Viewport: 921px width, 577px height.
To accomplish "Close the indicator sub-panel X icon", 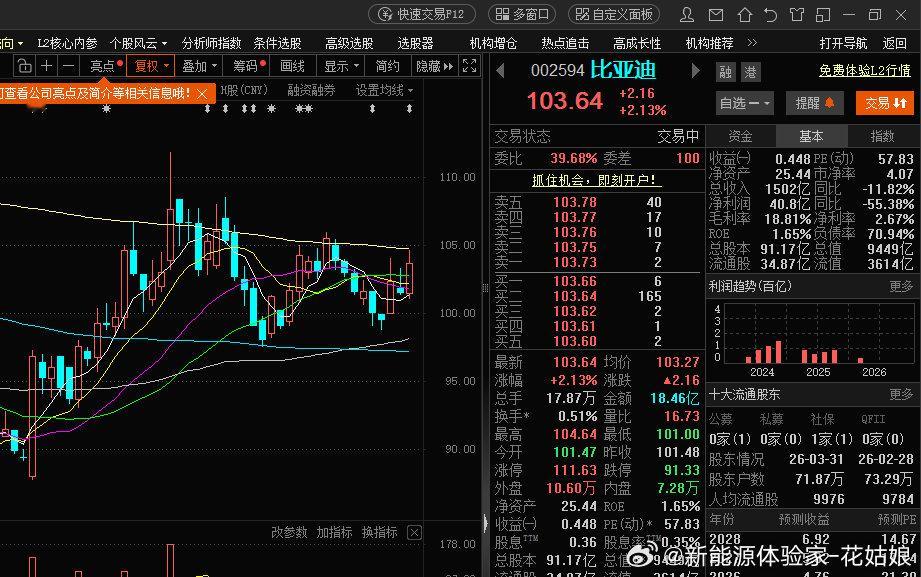I will (414, 532).
